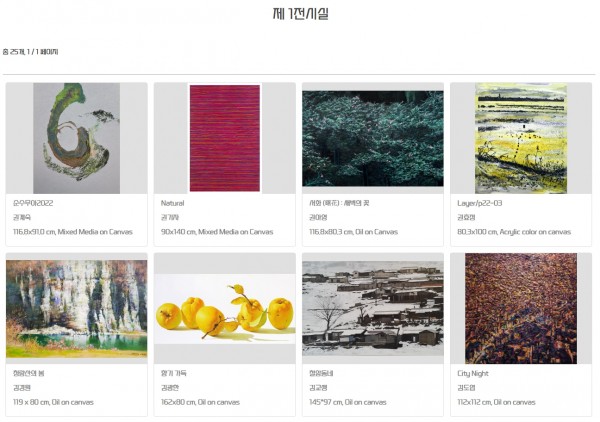Click the 'City Night' artwork title
This screenshot has height=422, width=600.
coord(473,373)
